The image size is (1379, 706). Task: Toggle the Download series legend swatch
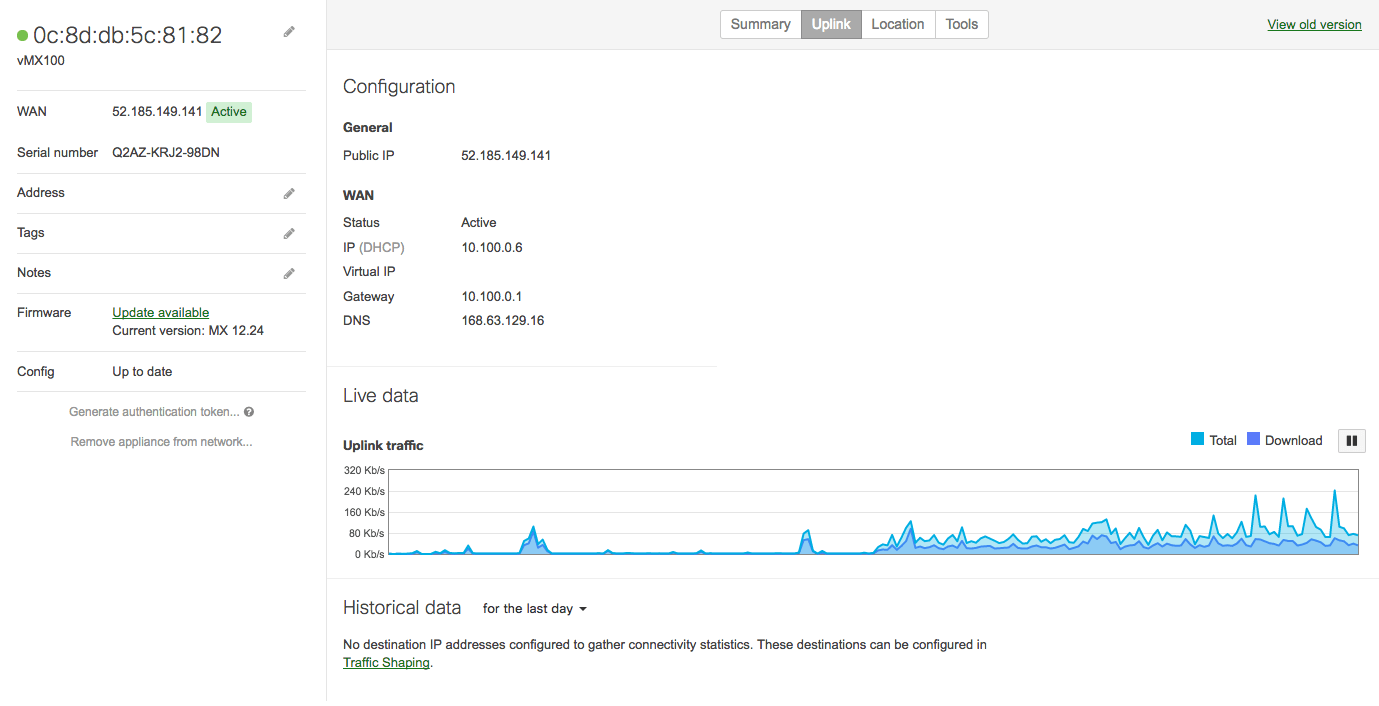point(1253,439)
